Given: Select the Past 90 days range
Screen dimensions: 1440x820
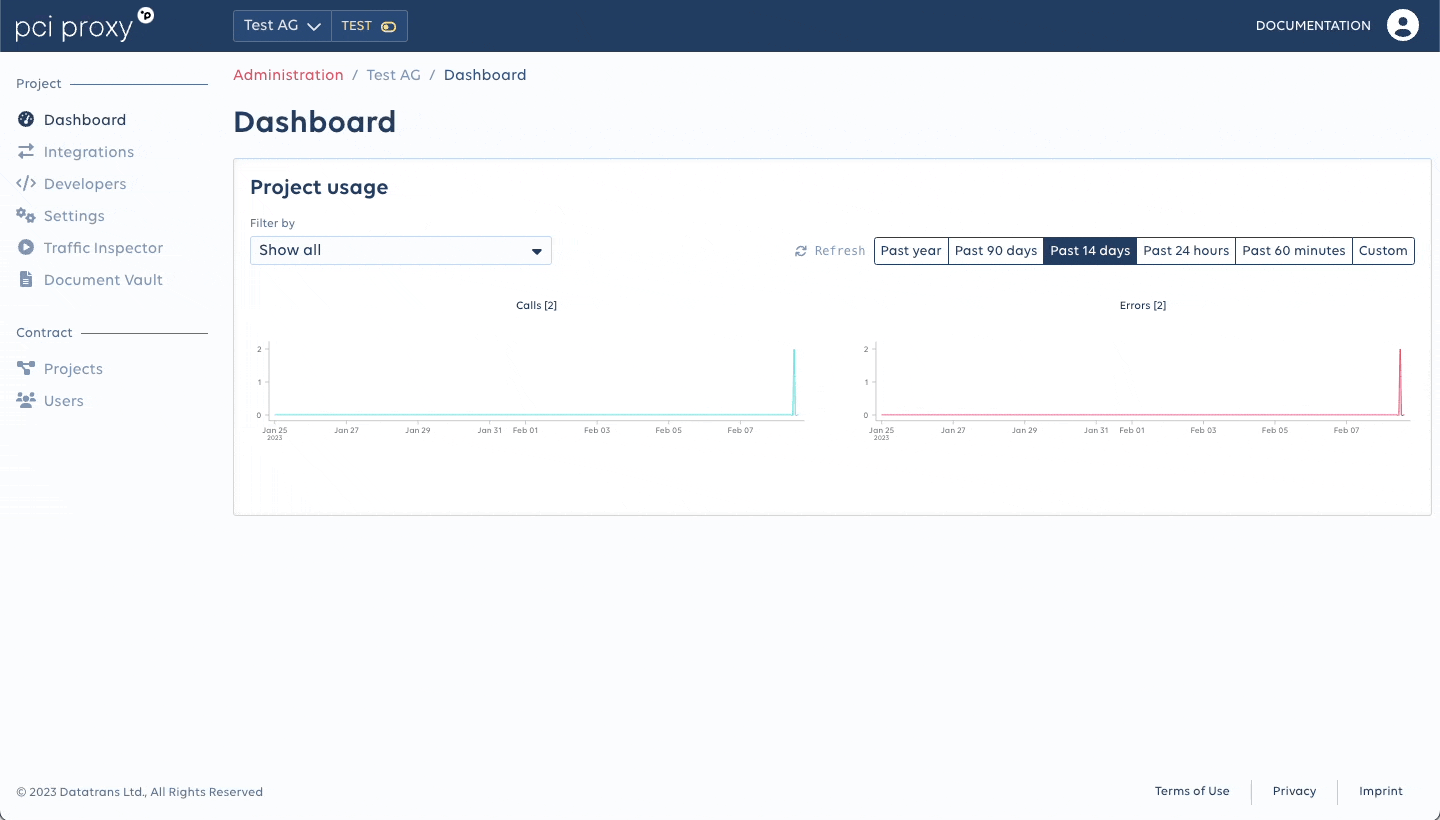Looking at the screenshot, I should pyautogui.click(x=996, y=251).
